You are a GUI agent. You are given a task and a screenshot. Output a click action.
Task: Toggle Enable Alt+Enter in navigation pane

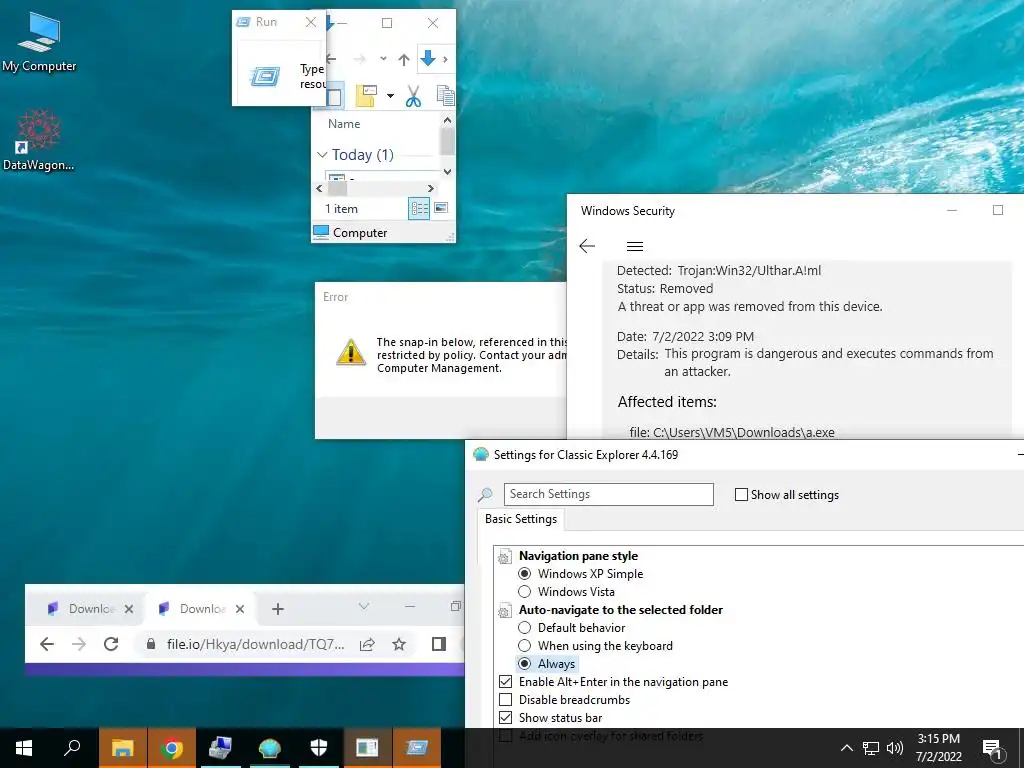505,682
